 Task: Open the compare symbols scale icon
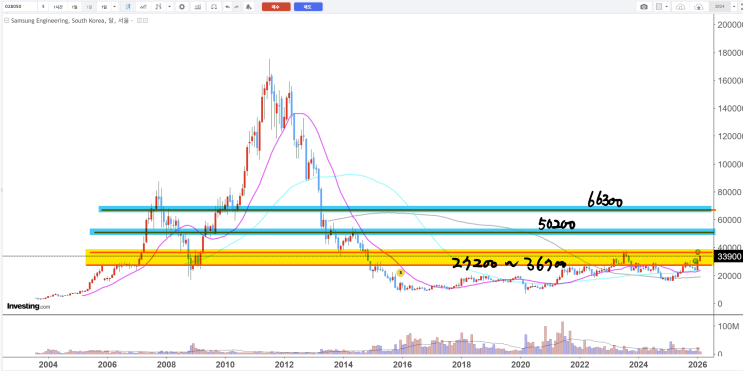pos(214,7)
